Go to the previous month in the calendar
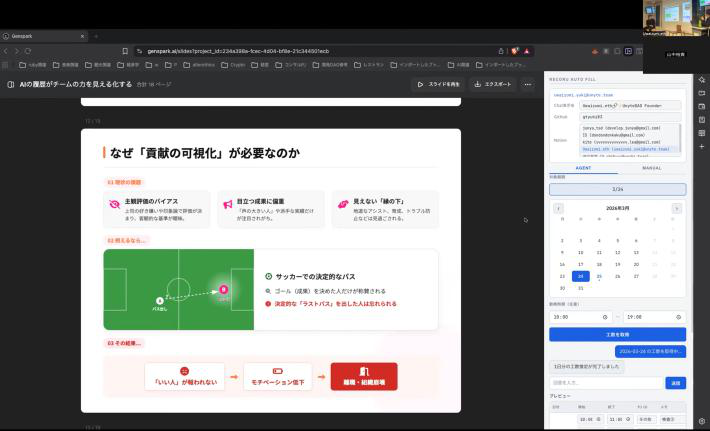Image resolution: width=710 pixels, height=431 pixels. (x=558, y=208)
